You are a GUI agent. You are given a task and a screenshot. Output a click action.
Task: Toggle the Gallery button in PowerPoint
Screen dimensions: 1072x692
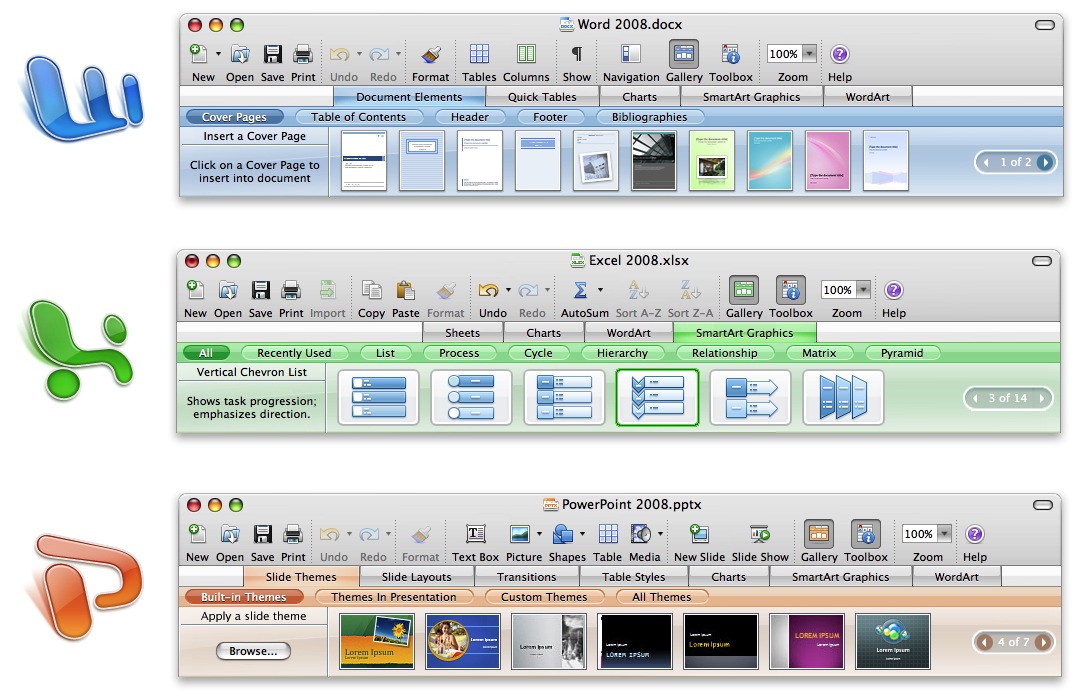(818, 534)
